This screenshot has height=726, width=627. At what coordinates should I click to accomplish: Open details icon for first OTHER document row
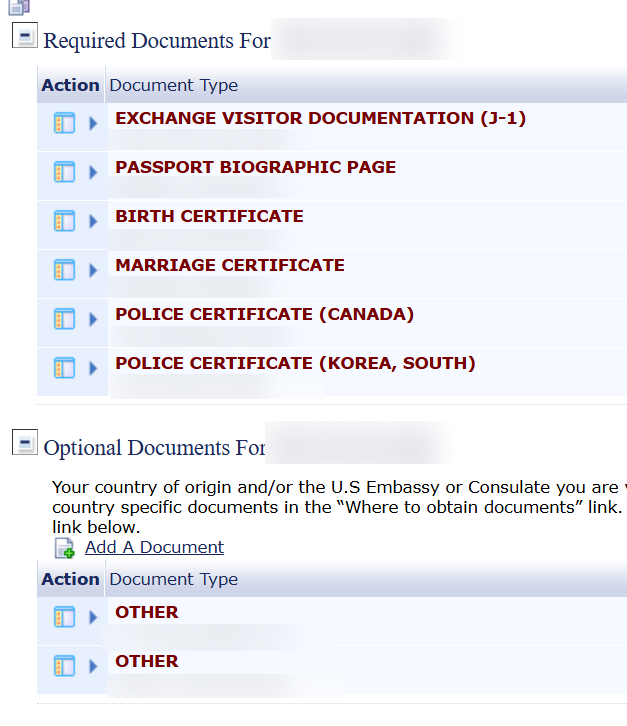pyautogui.click(x=64, y=617)
